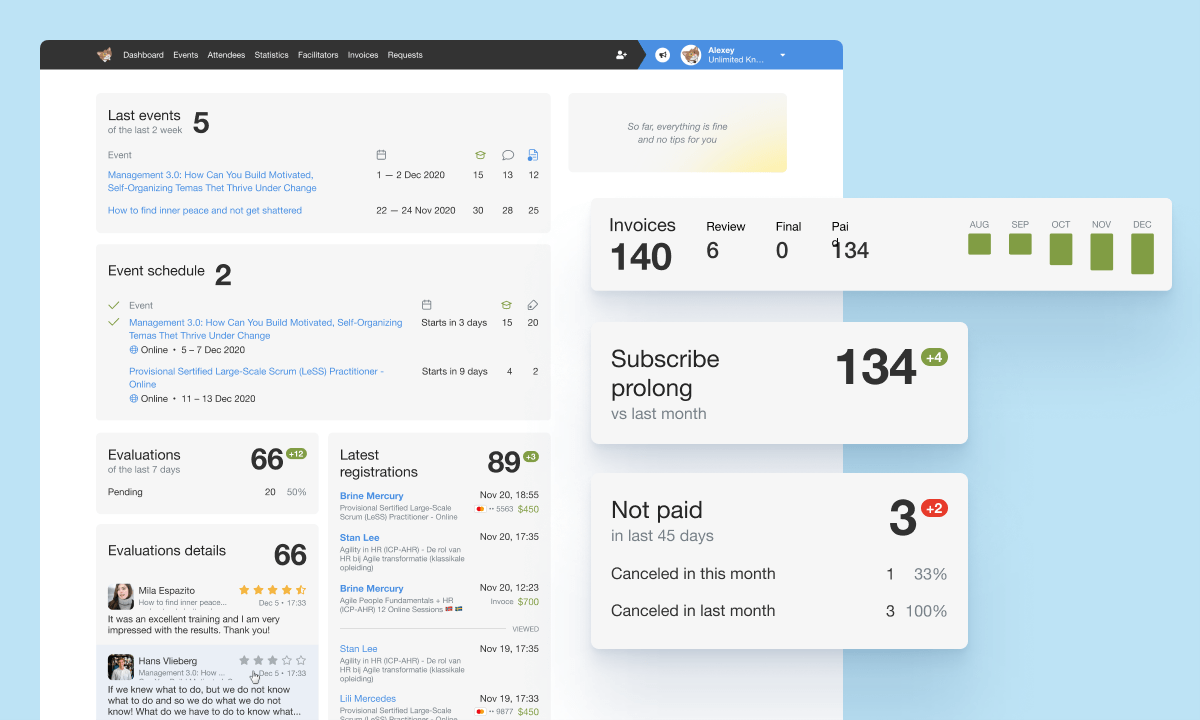
Task: Toggle the fifth star on Hans Vlieberg's review
Action: point(299,659)
